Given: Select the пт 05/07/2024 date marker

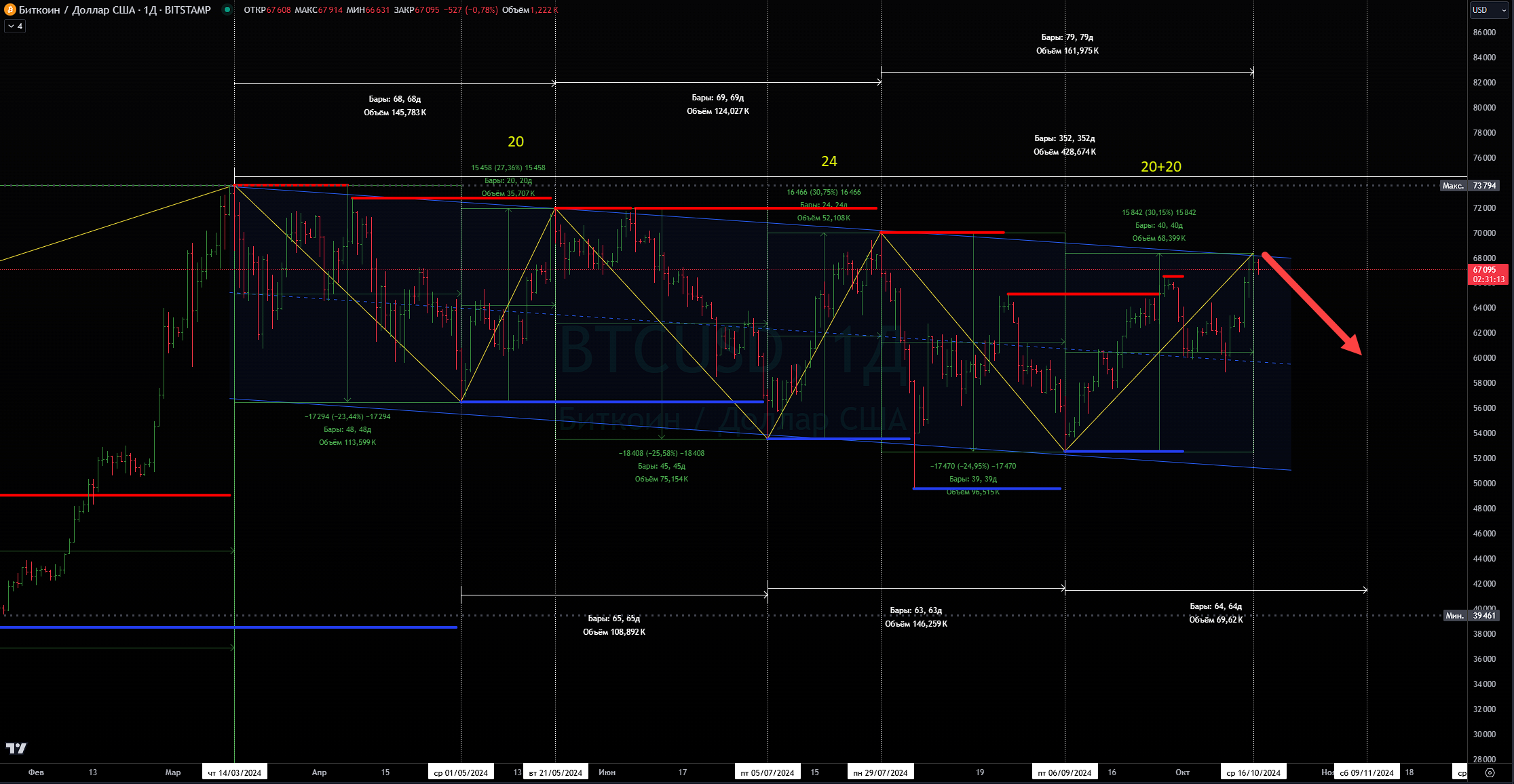Looking at the screenshot, I should [x=768, y=772].
